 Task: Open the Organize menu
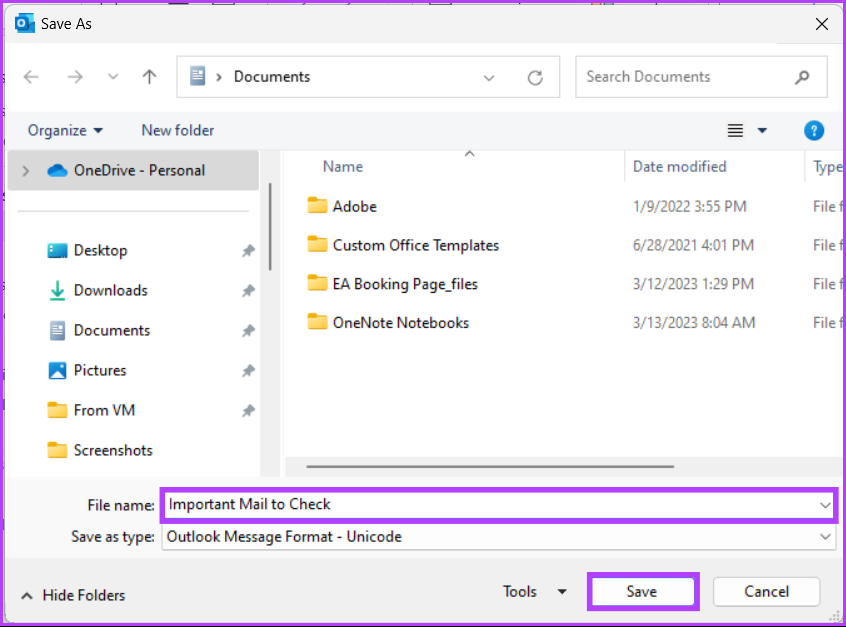65,131
